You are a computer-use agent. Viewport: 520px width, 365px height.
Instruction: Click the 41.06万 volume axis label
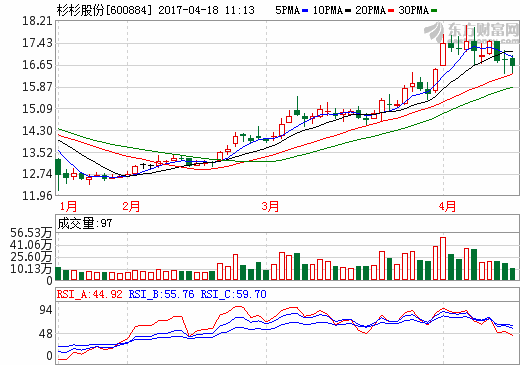point(31,245)
